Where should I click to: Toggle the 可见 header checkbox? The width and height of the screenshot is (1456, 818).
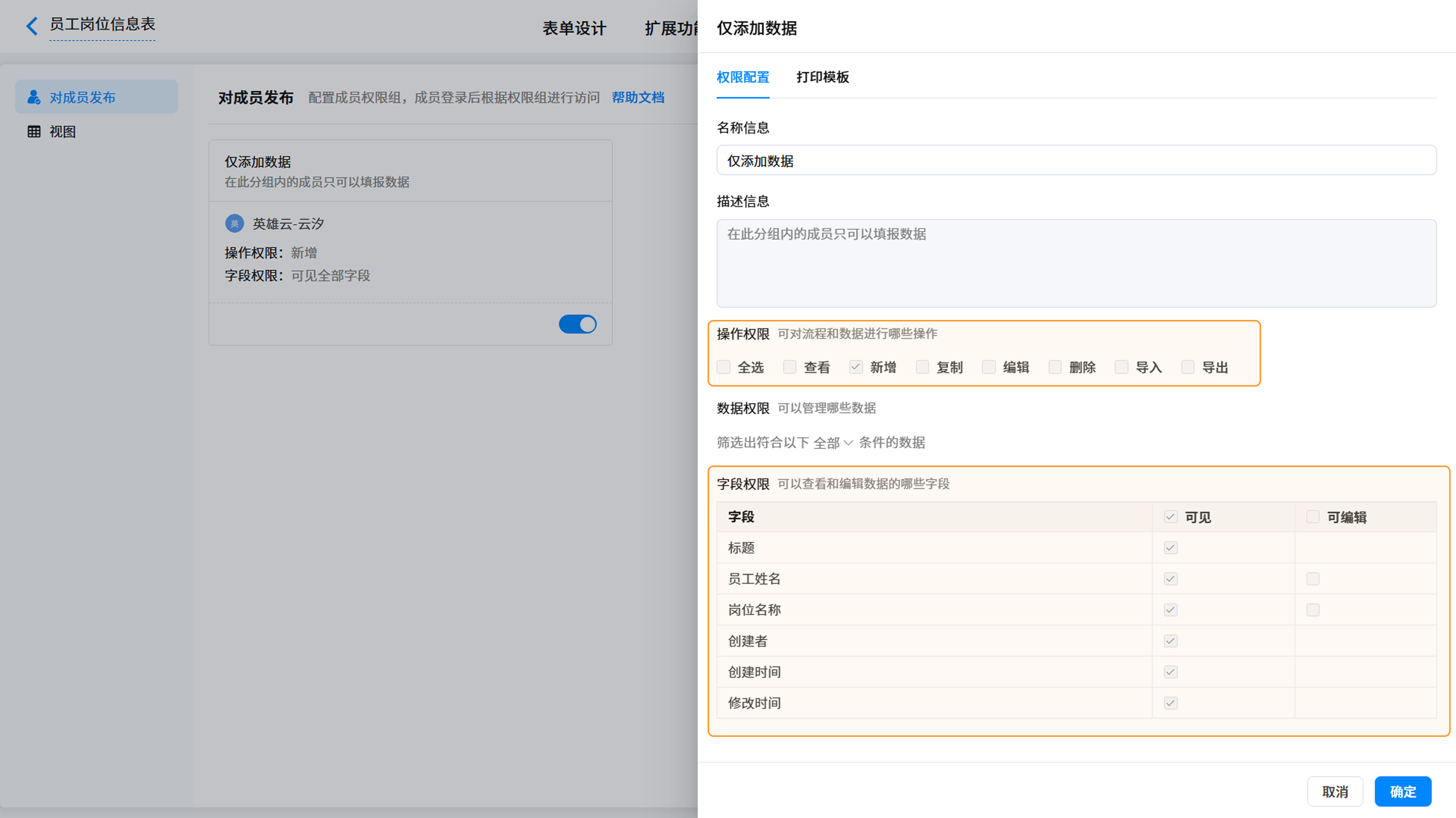1170,517
